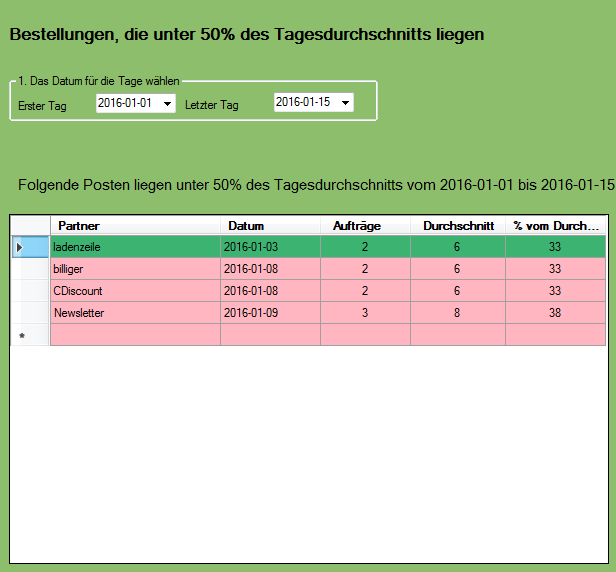Image resolution: width=616 pixels, height=572 pixels.
Task: Click the empty Aufträge cell in new row
Action: 365,335
